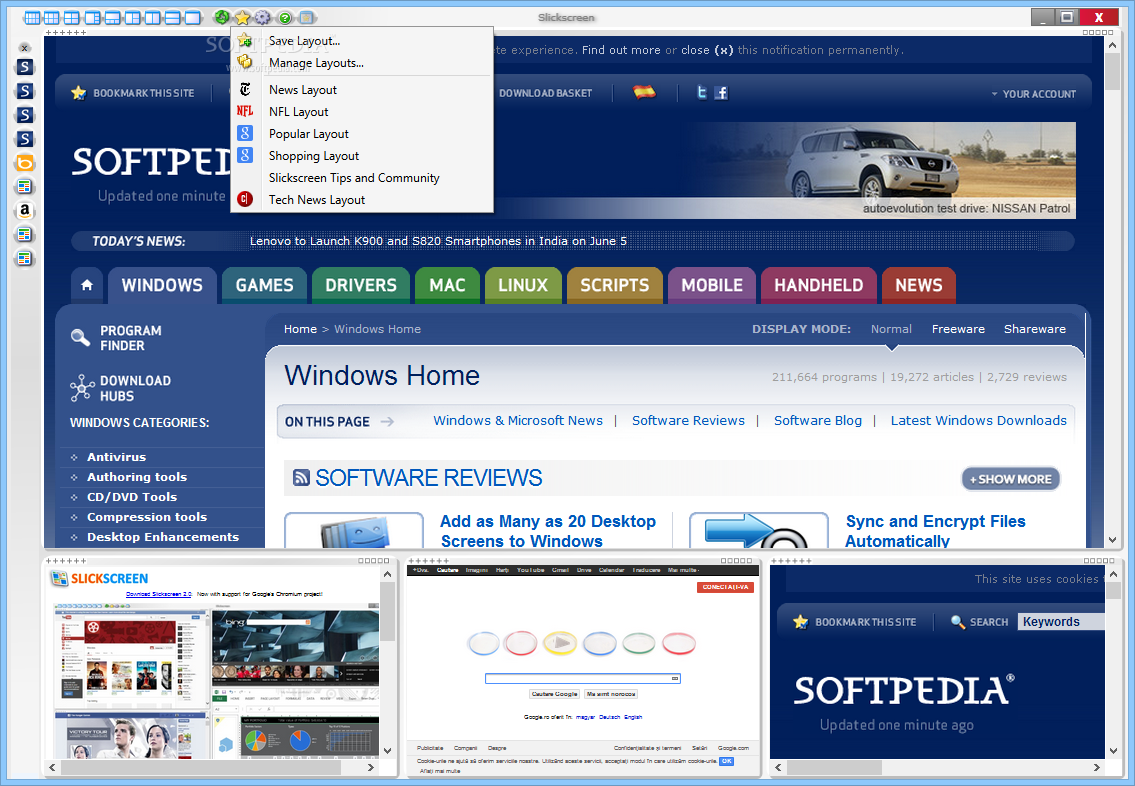Open the GAMES tab
This screenshot has height=786, width=1135.
click(264, 285)
